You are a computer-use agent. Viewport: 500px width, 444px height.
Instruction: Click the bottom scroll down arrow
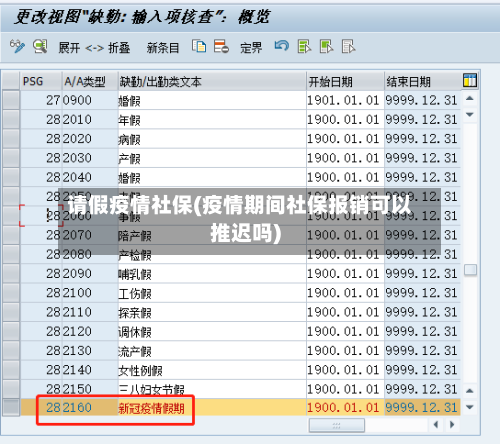click(x=470, y=407)
